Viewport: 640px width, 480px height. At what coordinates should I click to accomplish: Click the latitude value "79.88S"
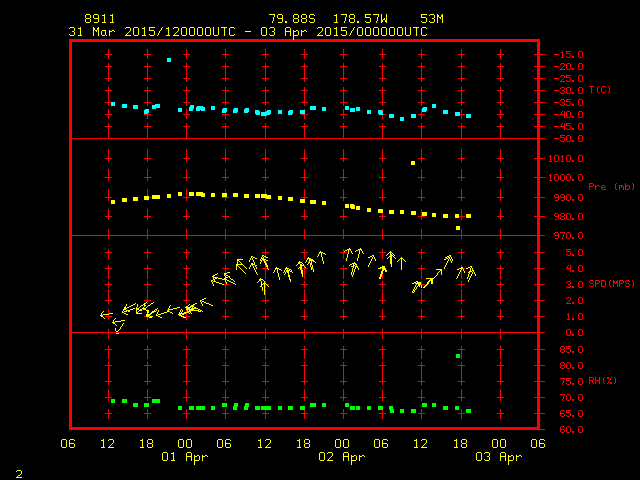click(x=292, y=19)
